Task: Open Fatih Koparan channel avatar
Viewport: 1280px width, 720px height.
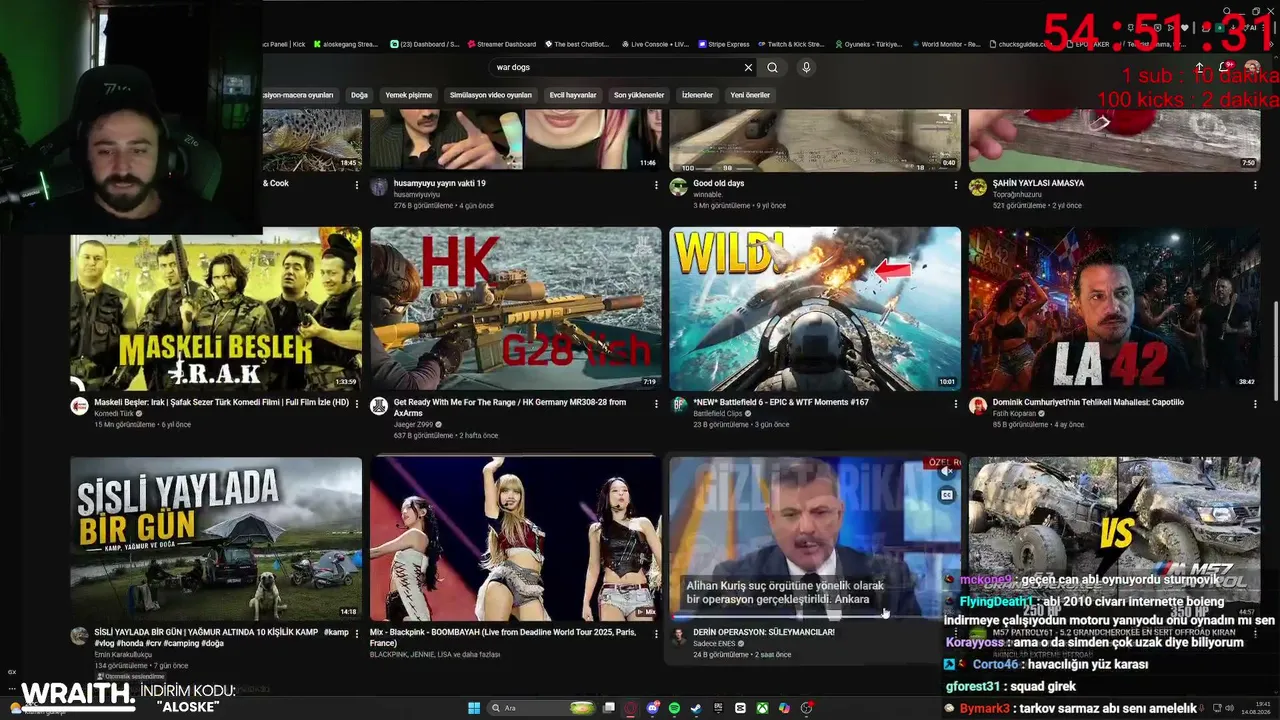Action: (978, 406)
